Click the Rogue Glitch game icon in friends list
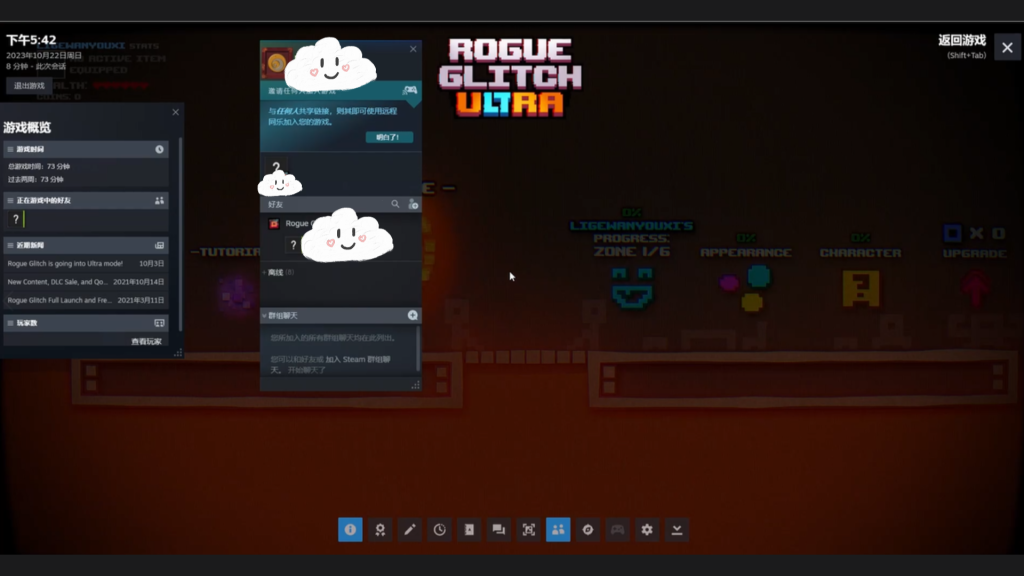The height and width of the screenshot is (576, 1024). coord(274,223)
